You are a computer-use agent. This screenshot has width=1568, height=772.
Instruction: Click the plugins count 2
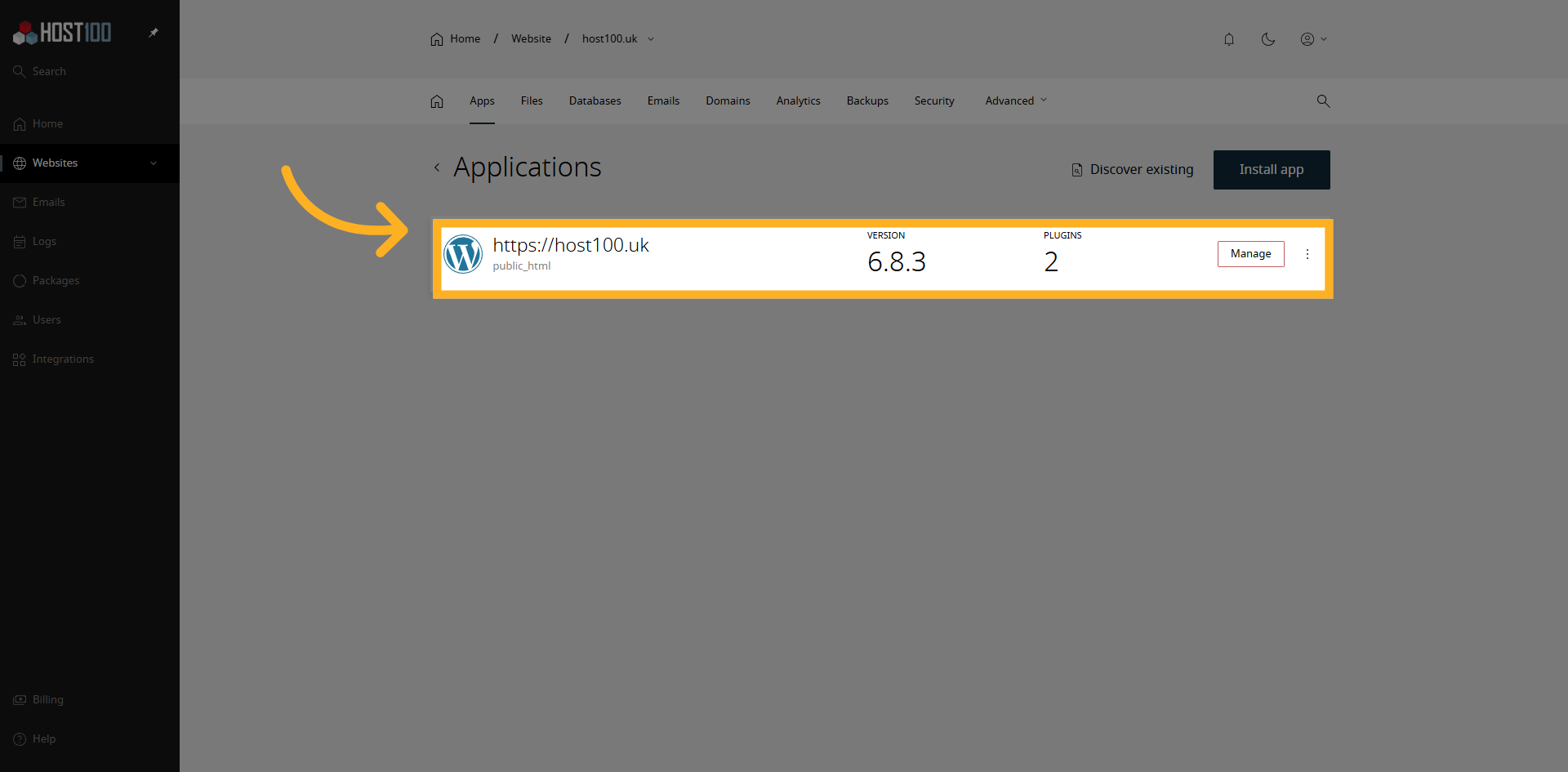(1051, 262)
